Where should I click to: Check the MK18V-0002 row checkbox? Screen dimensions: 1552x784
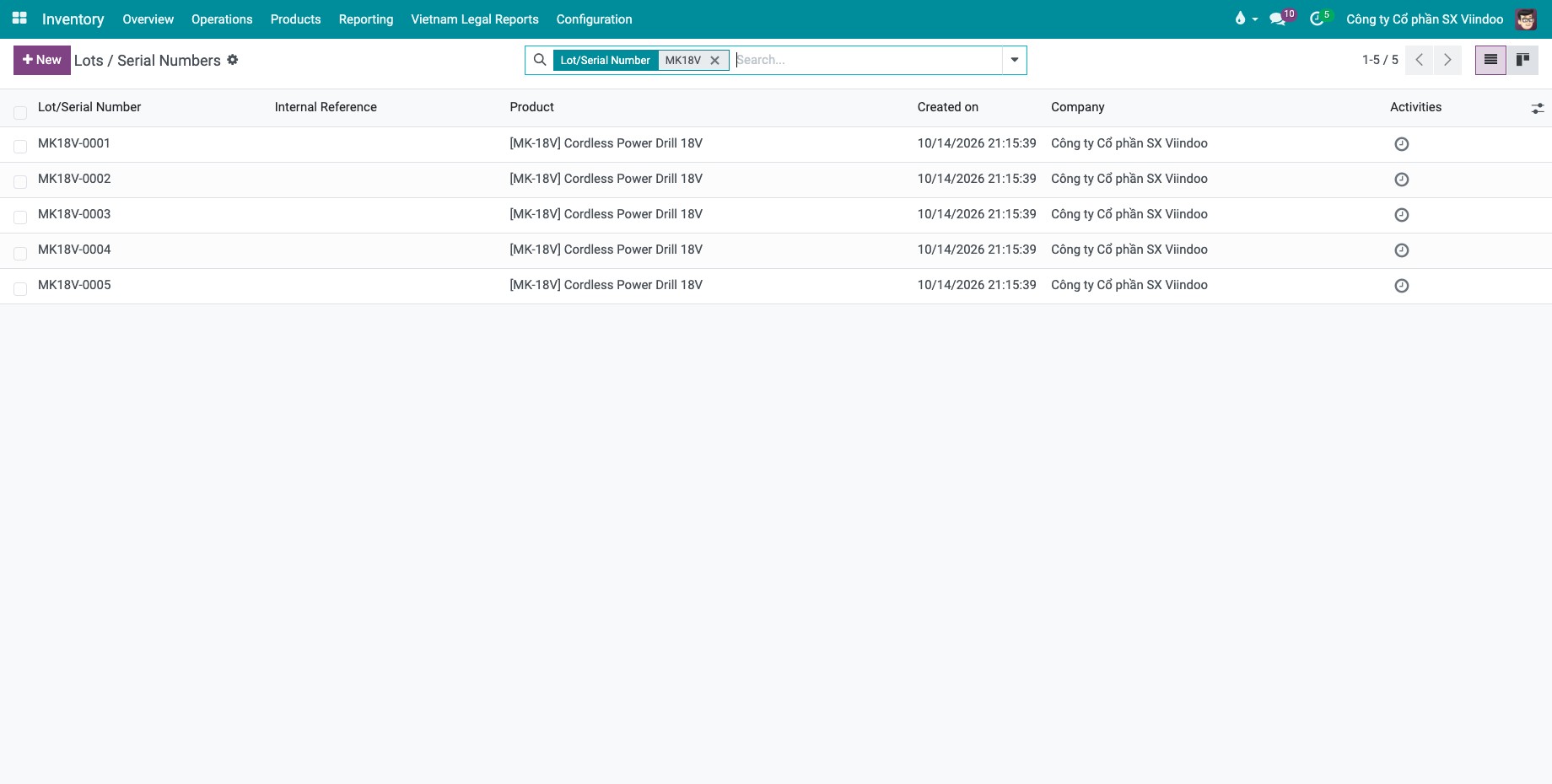(20, 182)
